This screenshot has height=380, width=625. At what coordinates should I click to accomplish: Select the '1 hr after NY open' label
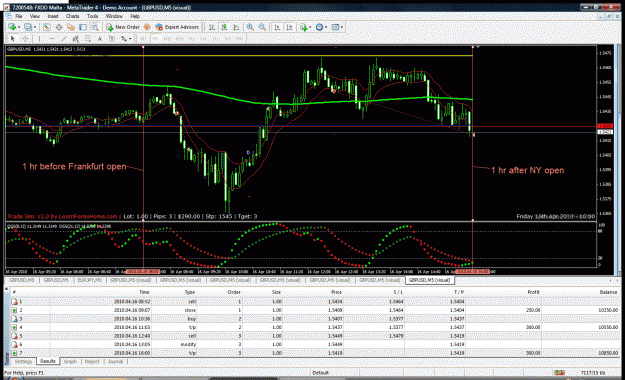point(528,170)
